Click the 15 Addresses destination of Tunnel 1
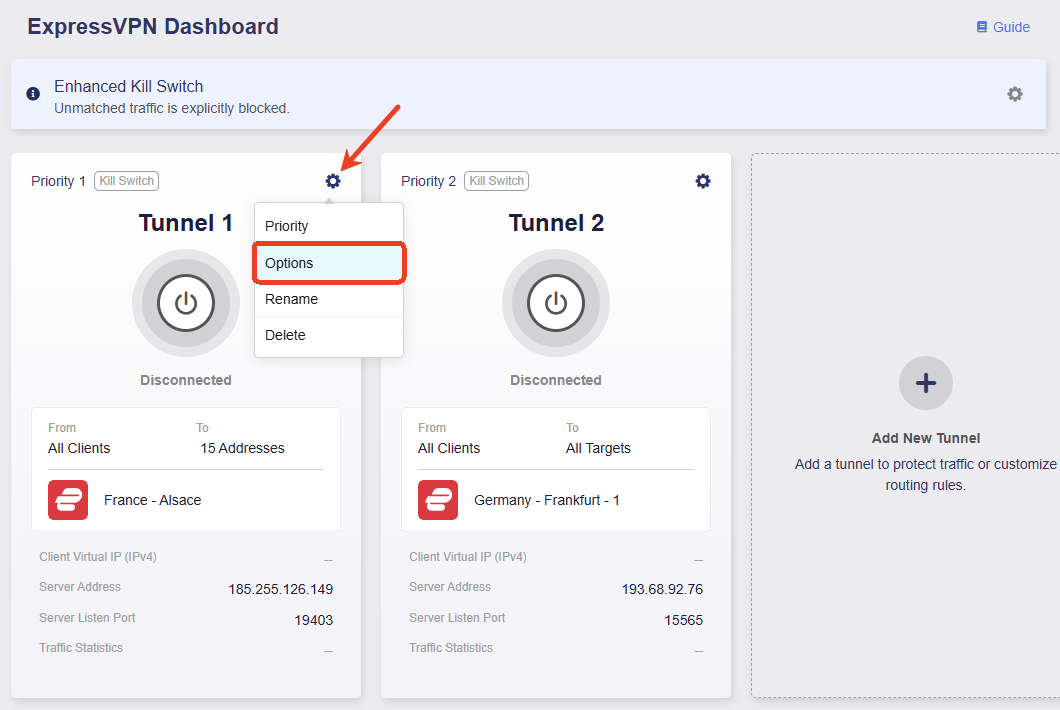 (x=242, y=448)
